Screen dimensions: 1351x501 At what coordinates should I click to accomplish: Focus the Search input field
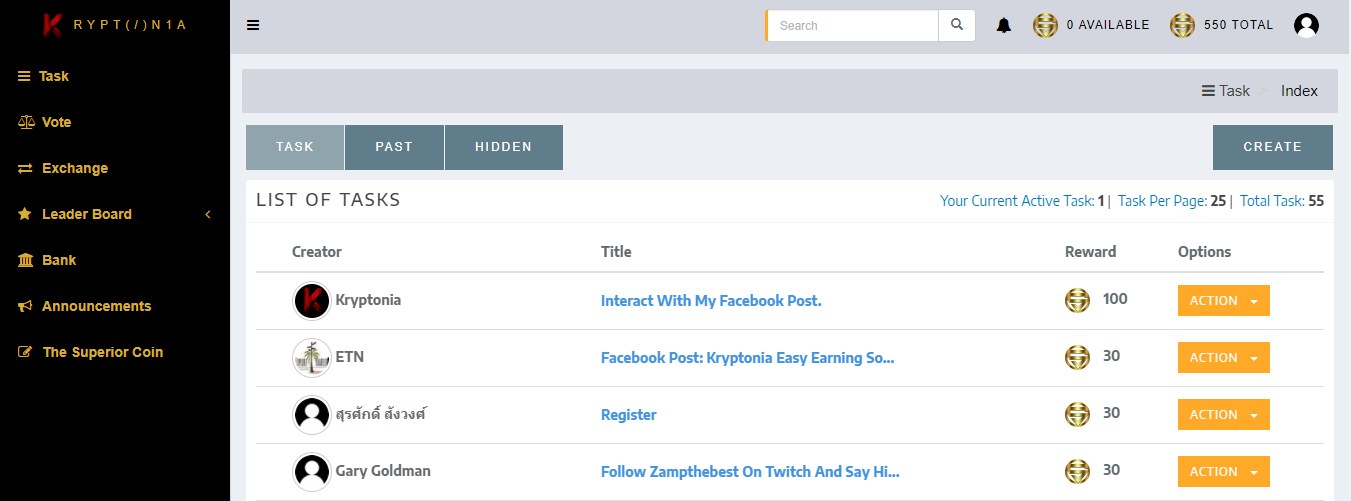[x=853, y=25]
